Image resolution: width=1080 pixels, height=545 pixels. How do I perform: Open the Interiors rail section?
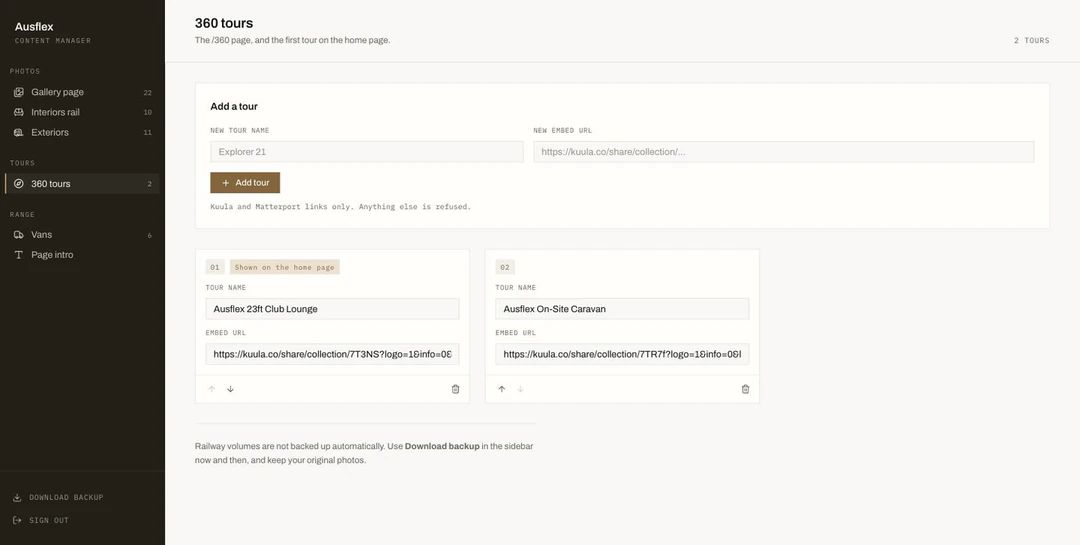(82, 112)
